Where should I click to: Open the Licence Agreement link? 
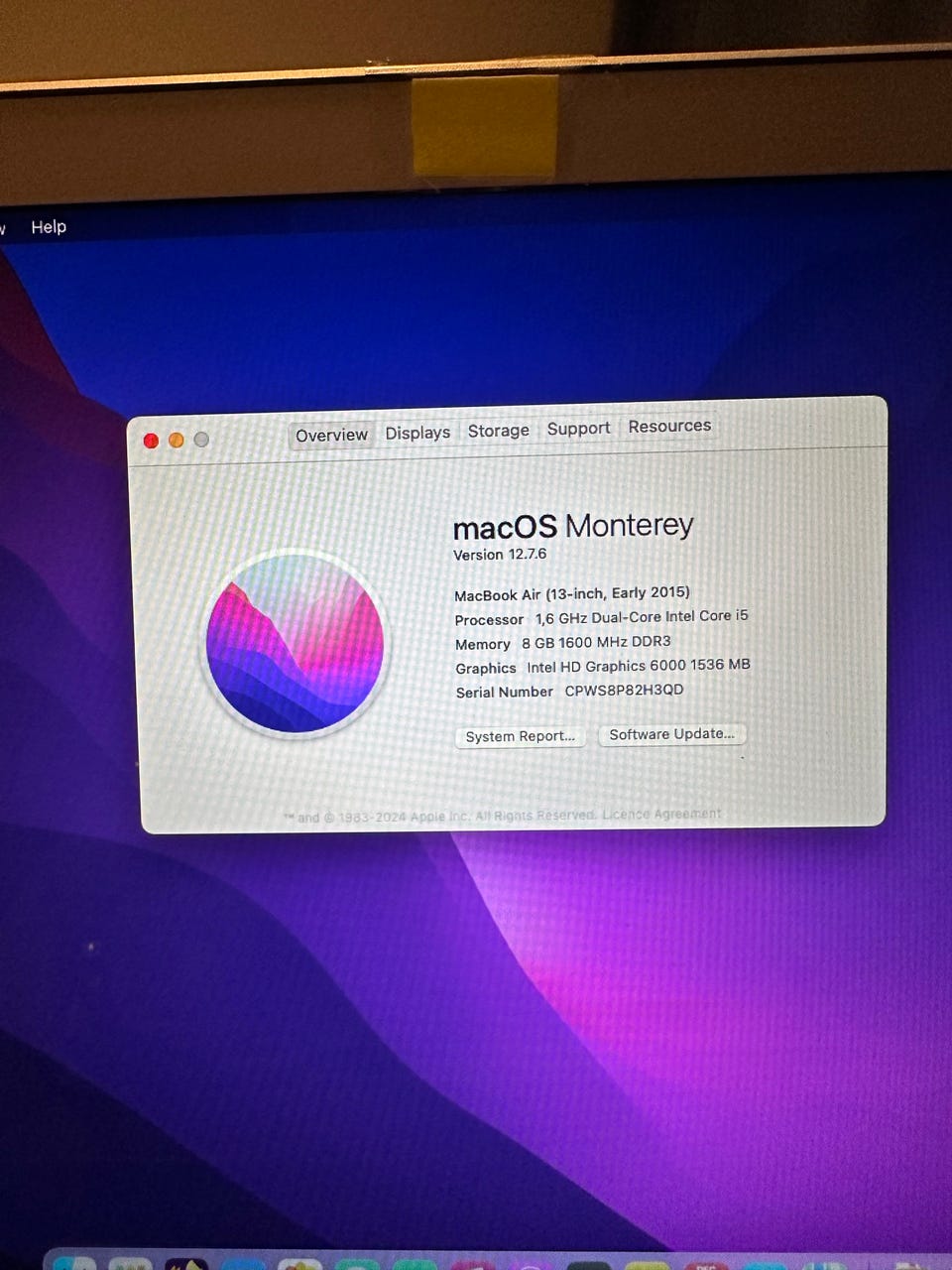point(661,814)
